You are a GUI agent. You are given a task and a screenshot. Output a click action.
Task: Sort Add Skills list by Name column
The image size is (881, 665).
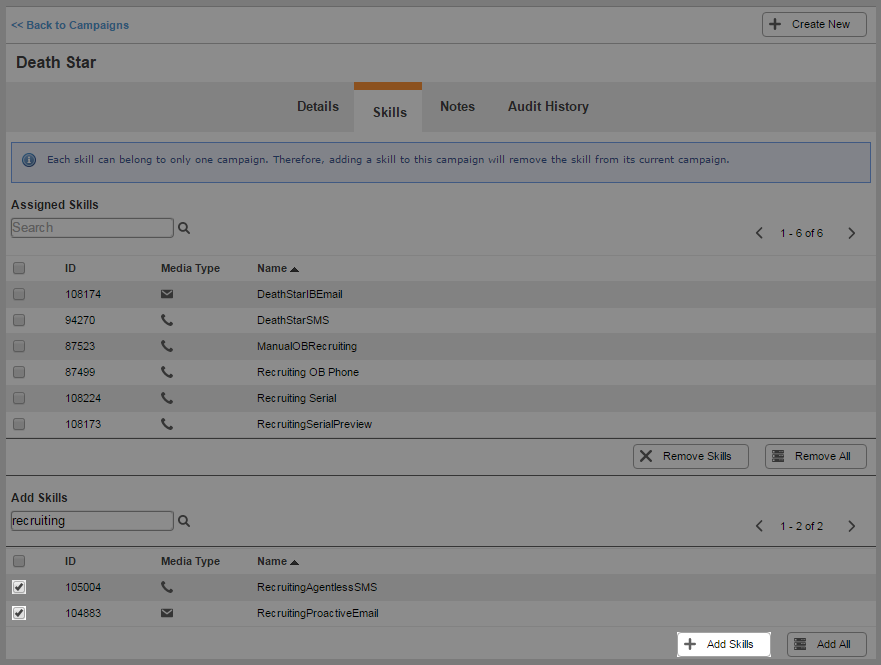click(278, 561)
